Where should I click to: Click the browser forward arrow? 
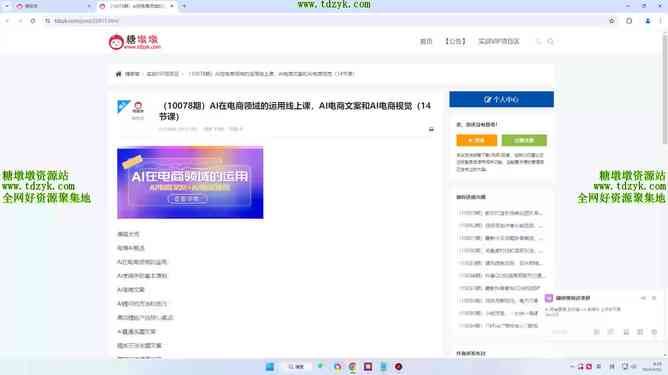(x=20, y=20)
